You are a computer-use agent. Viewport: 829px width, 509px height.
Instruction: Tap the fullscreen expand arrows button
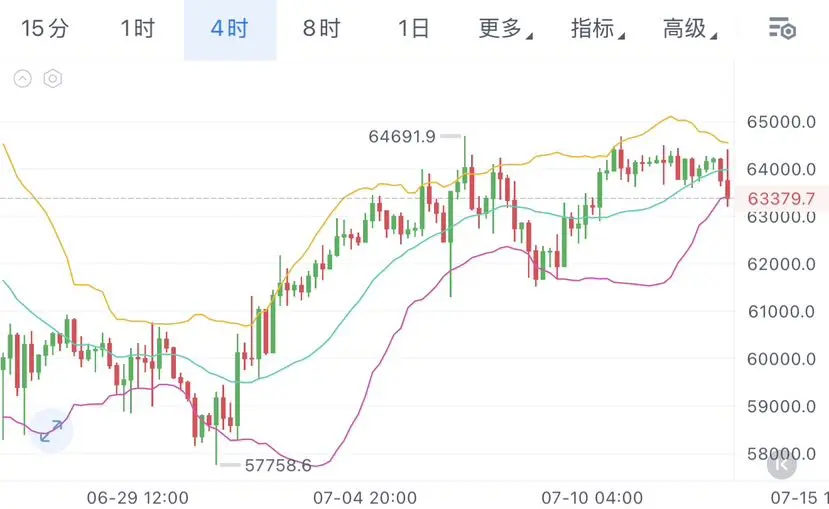[x=51, y=431]
